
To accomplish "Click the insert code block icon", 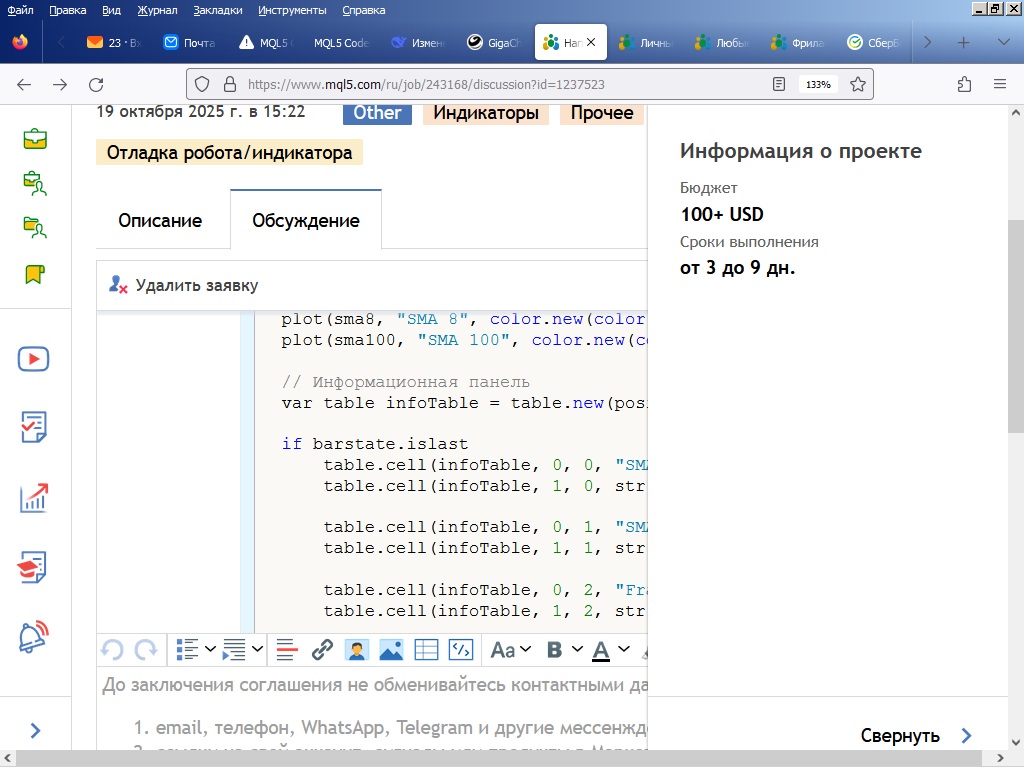I will tap(460, 651).
